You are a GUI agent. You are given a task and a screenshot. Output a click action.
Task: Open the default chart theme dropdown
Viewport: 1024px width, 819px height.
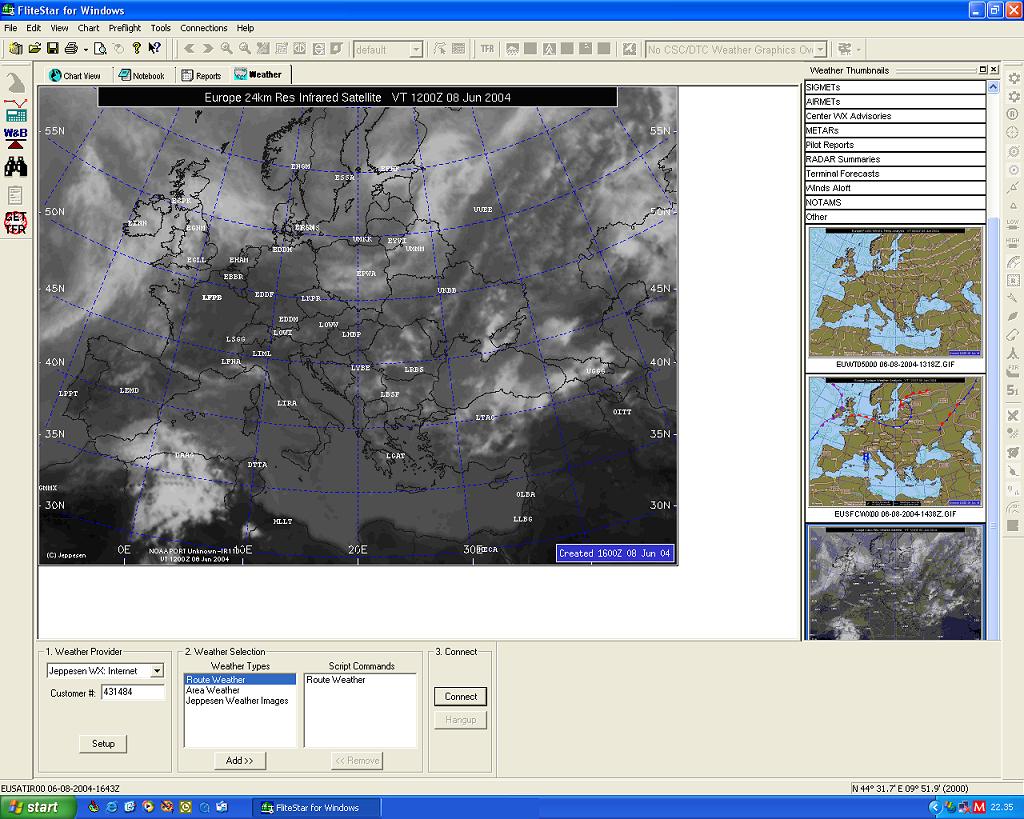coord(416,50)
